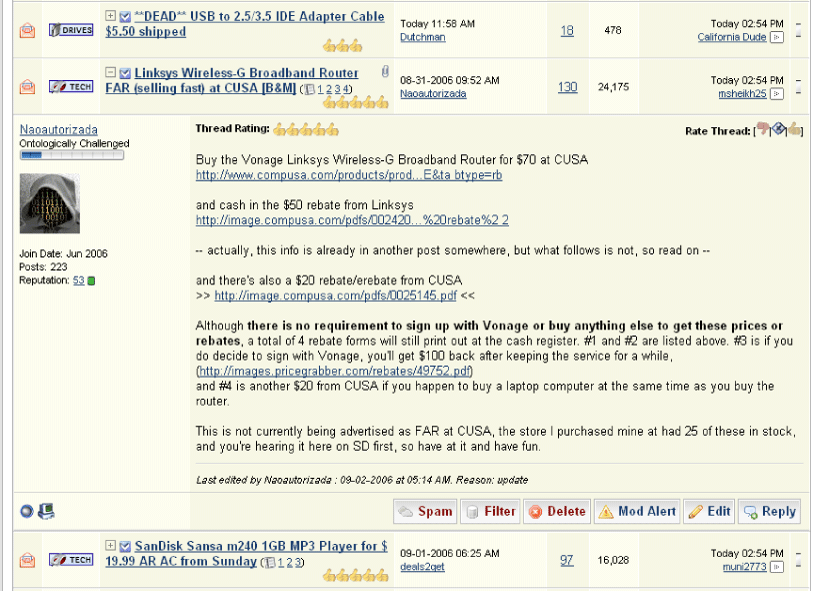Expand the SanDisk Sansa thread preview
This screenshot has height=591, width=820.
110,545
